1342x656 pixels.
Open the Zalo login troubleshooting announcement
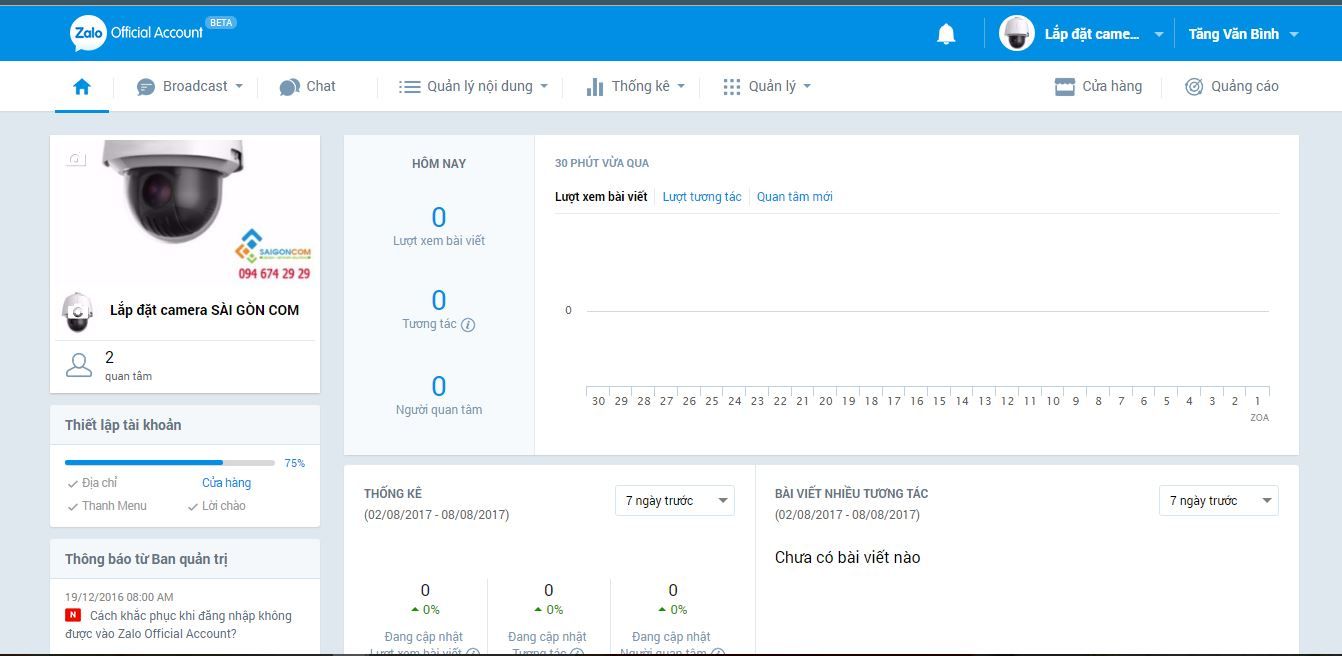click(x=178, y=625)
